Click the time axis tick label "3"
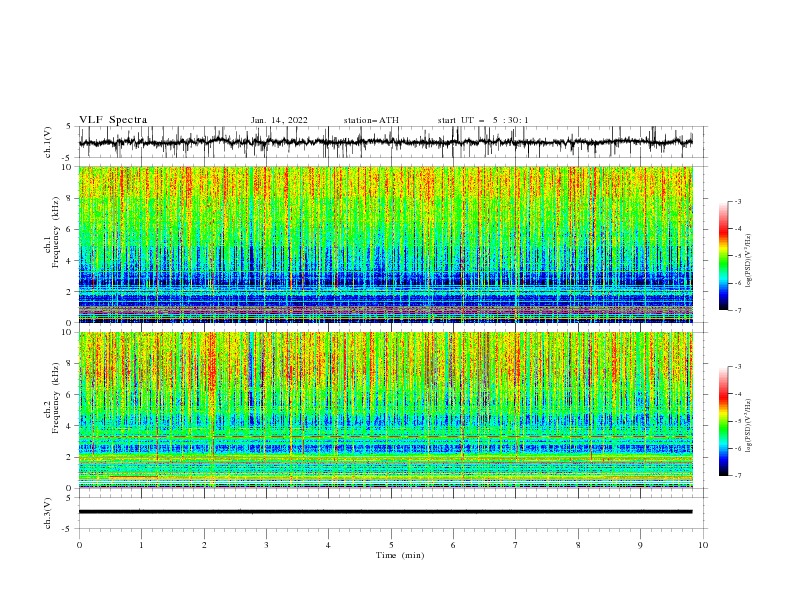This screenshot has width=792, height=612. [x=266, y=545]
